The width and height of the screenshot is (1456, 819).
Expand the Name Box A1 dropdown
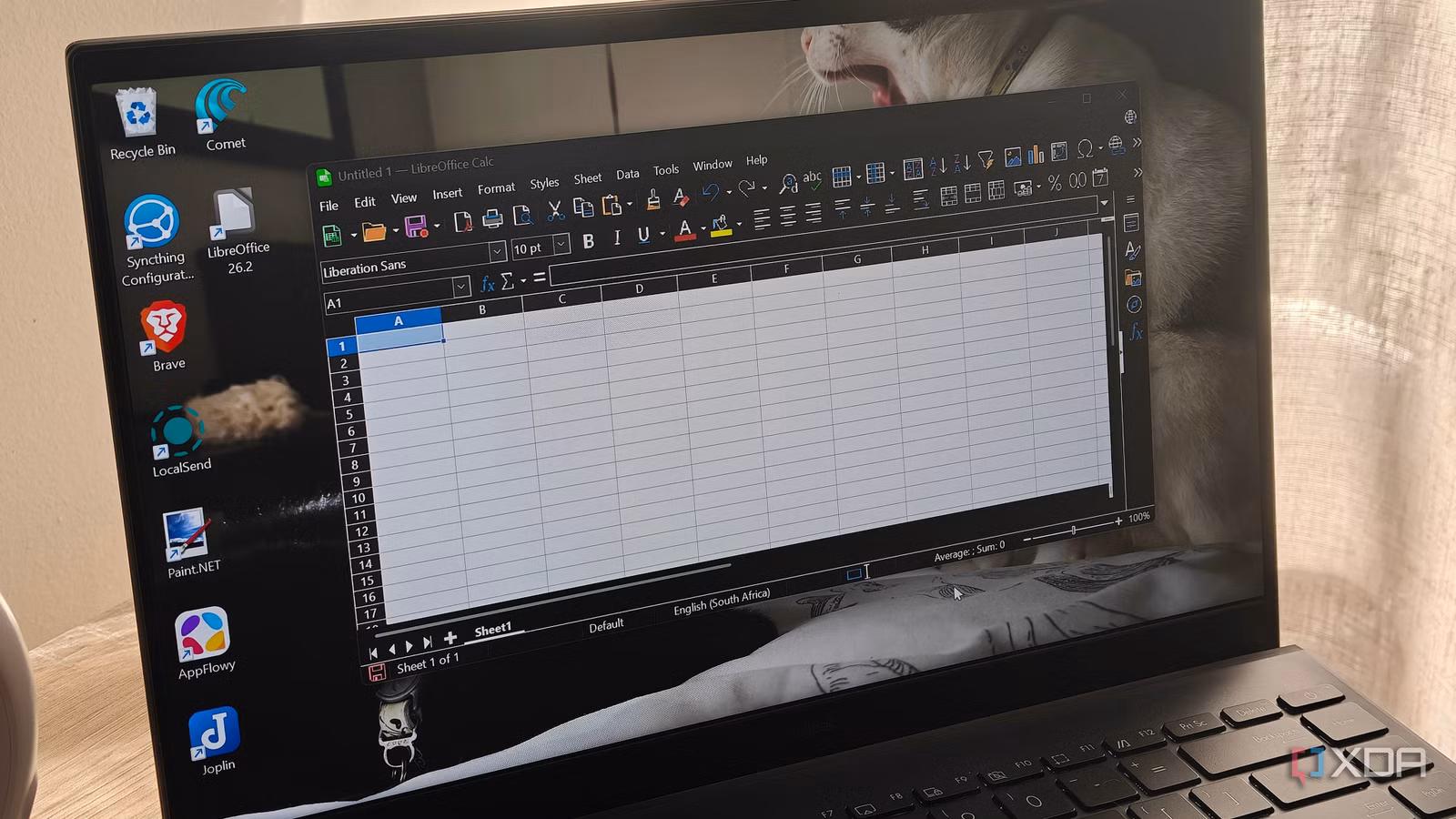(x=461, y=286)
